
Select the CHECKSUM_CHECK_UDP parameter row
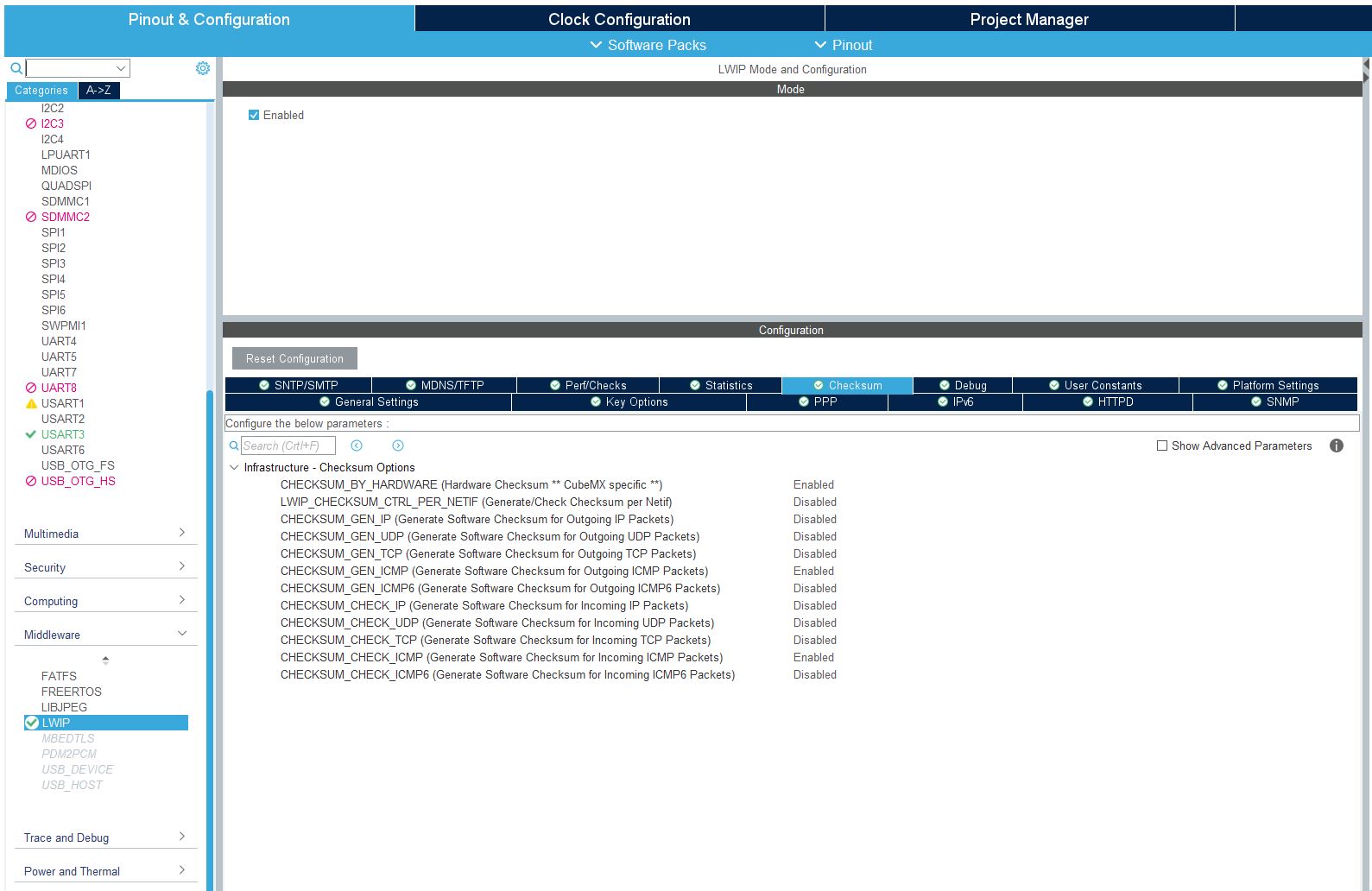[497, 622]
